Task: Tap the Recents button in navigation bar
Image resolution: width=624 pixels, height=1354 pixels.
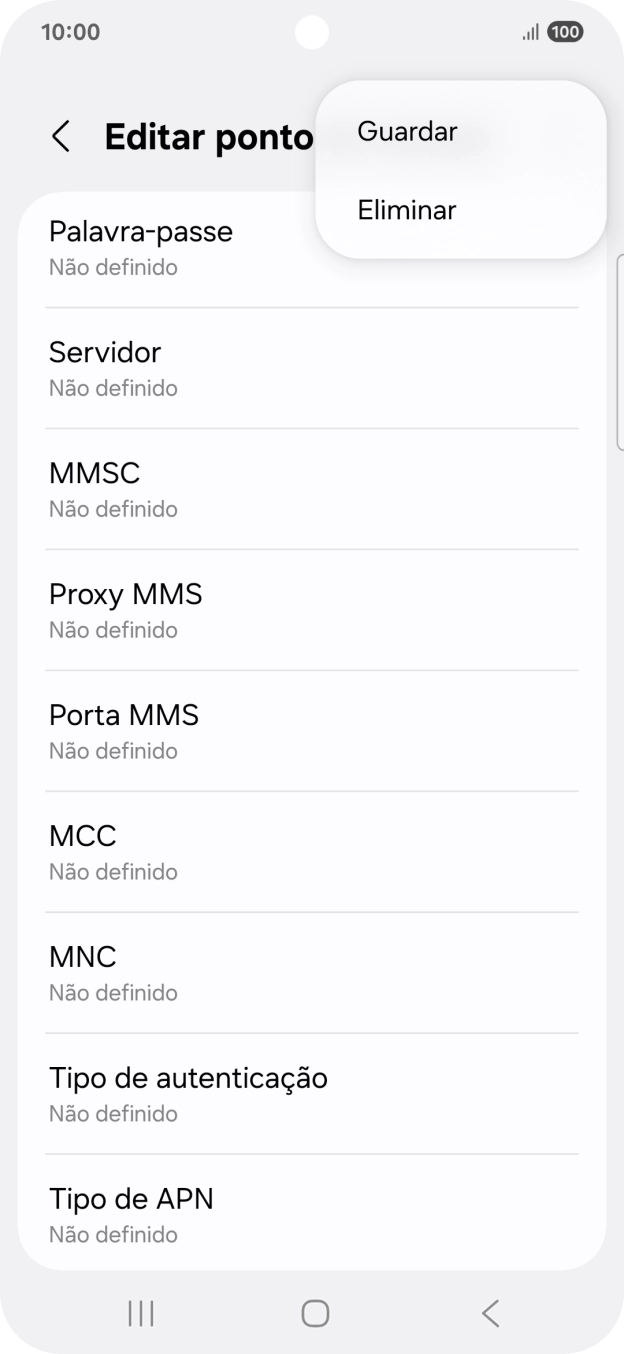Action: pos(140,1314)
